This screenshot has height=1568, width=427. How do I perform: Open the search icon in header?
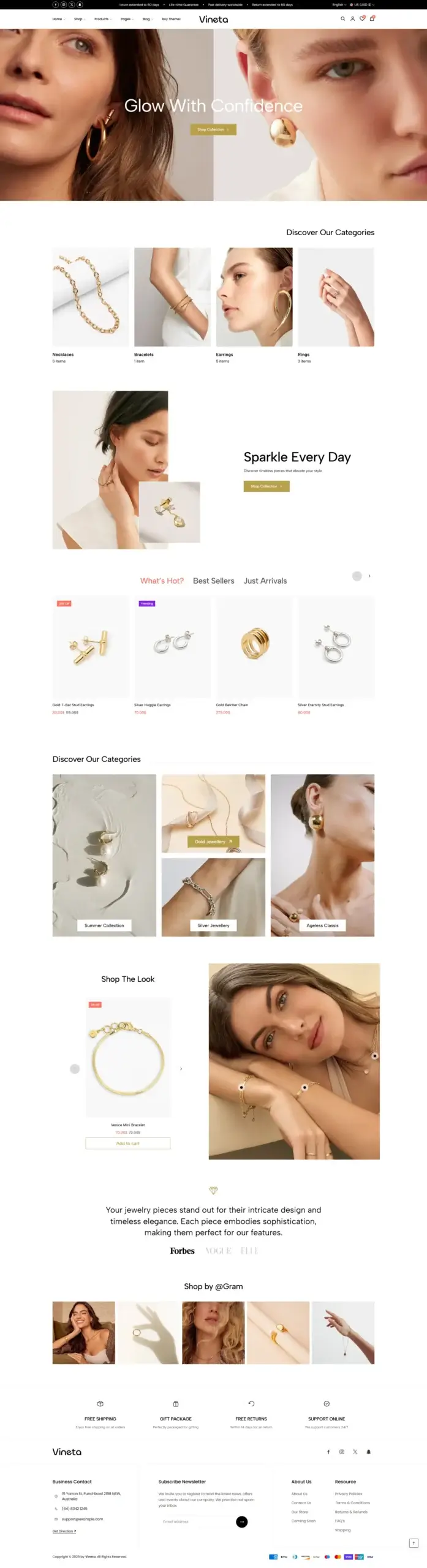[x=342, y=18]
